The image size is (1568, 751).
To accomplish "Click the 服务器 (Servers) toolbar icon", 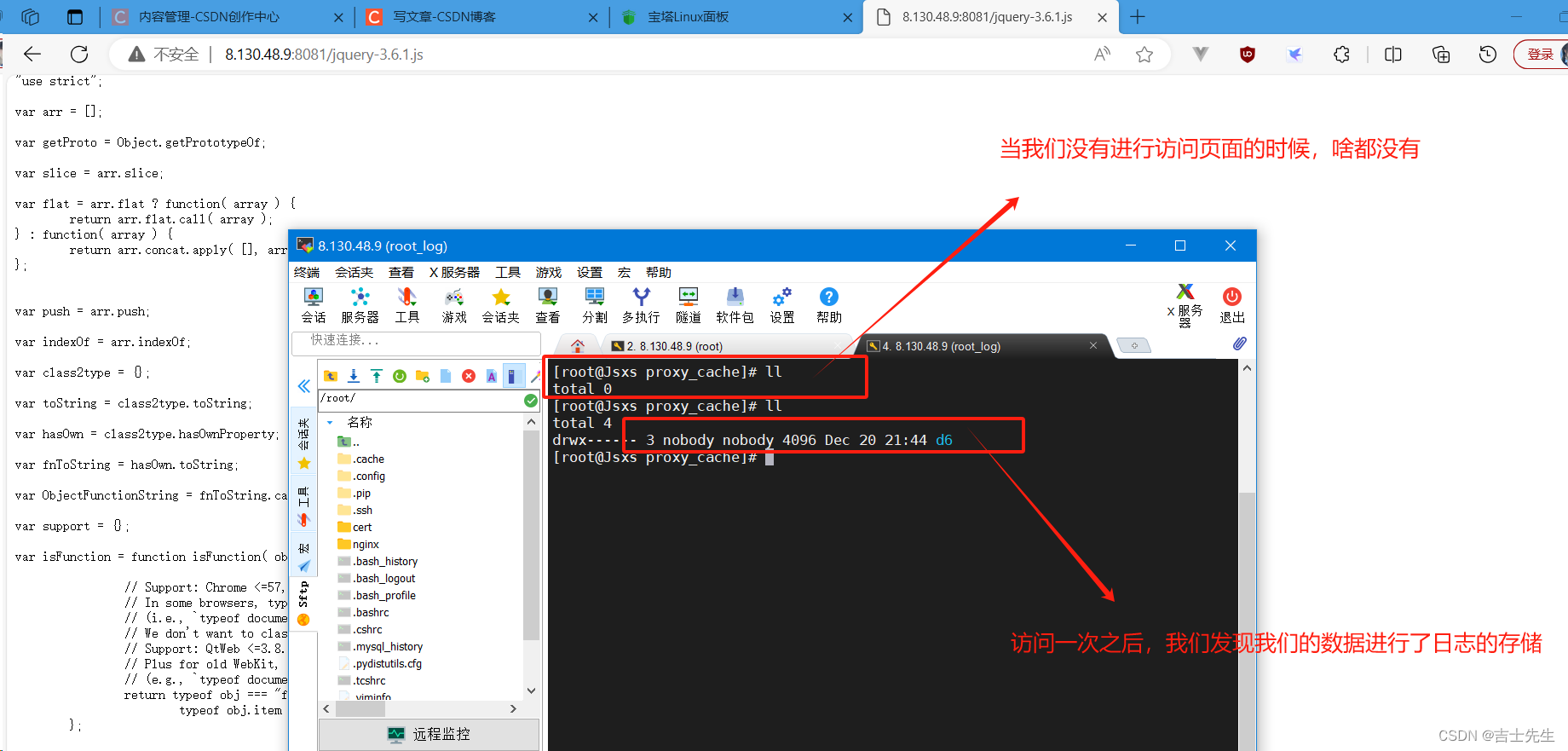I will [360, 305].
